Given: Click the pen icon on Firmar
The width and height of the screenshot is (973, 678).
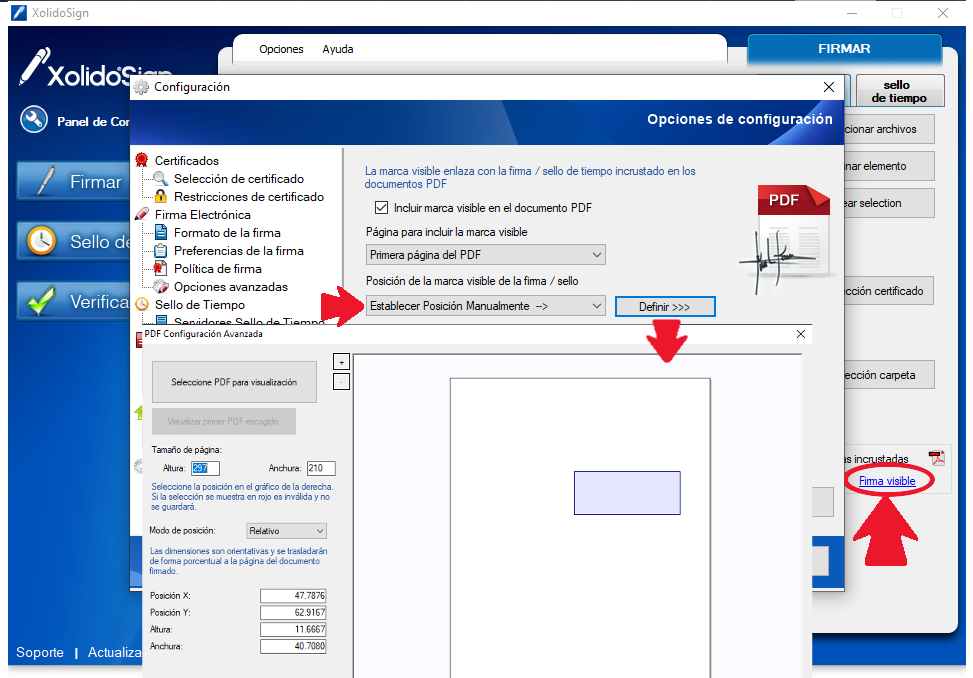Looking at the screenshot, I should pyautogui.click(x=42, y=181).
